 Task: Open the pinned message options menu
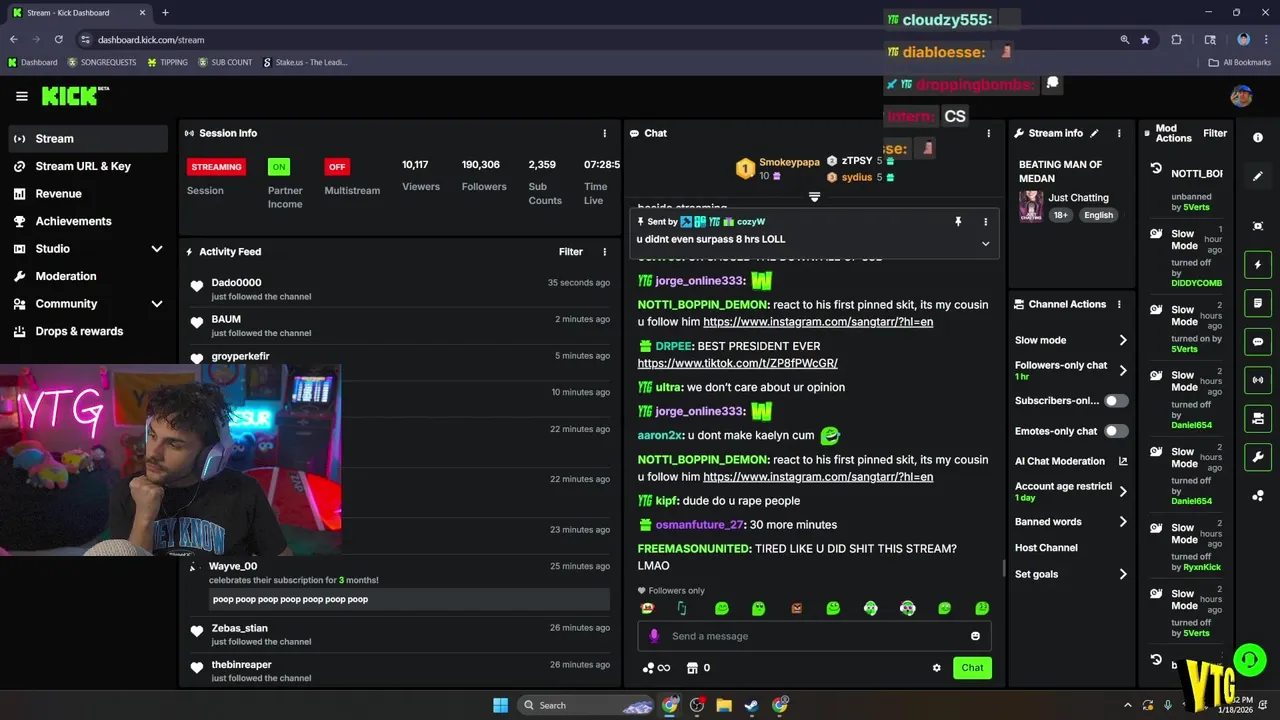(985, 222)
